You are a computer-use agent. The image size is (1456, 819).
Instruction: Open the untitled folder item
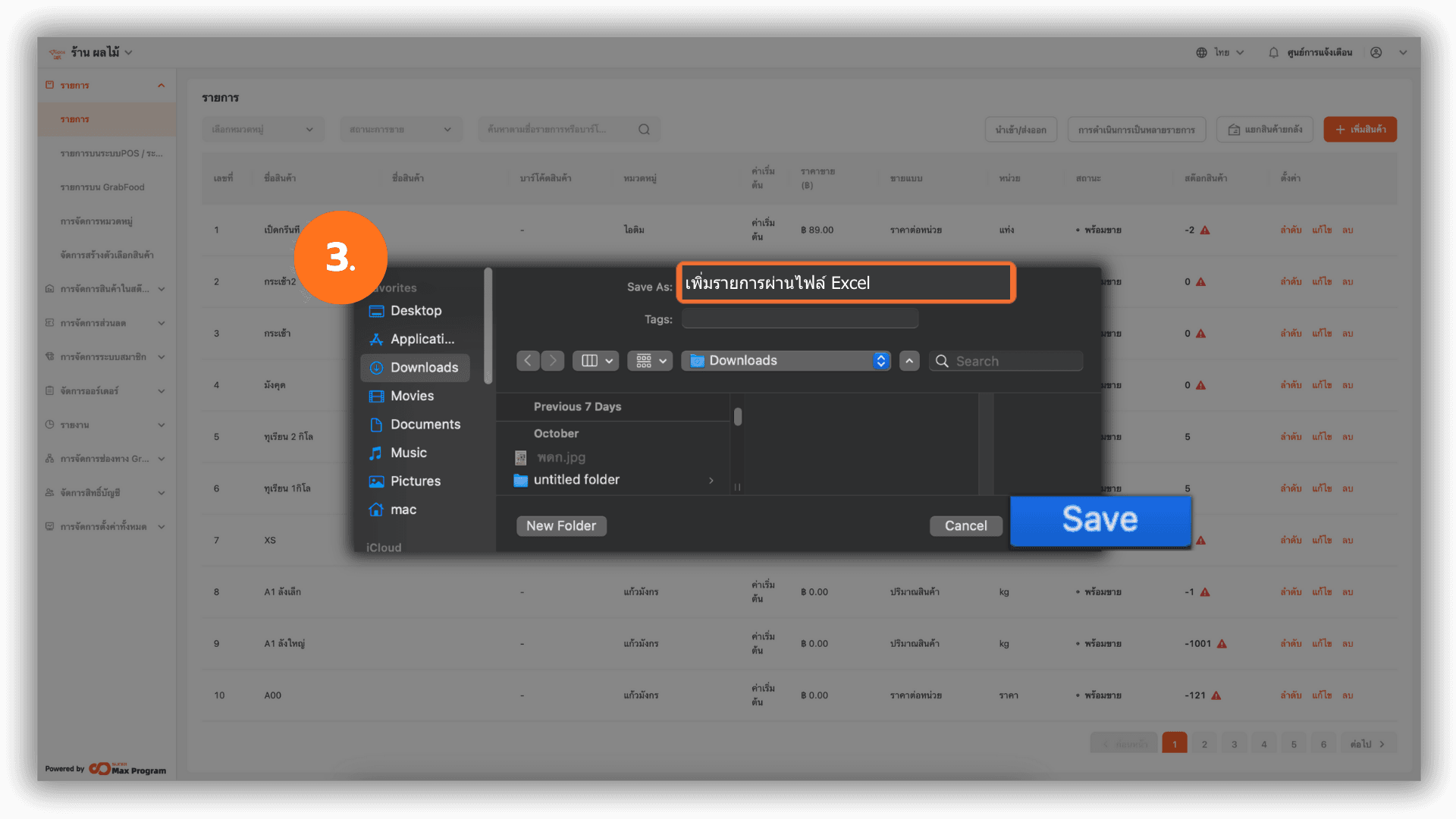(x=576, y=480)
